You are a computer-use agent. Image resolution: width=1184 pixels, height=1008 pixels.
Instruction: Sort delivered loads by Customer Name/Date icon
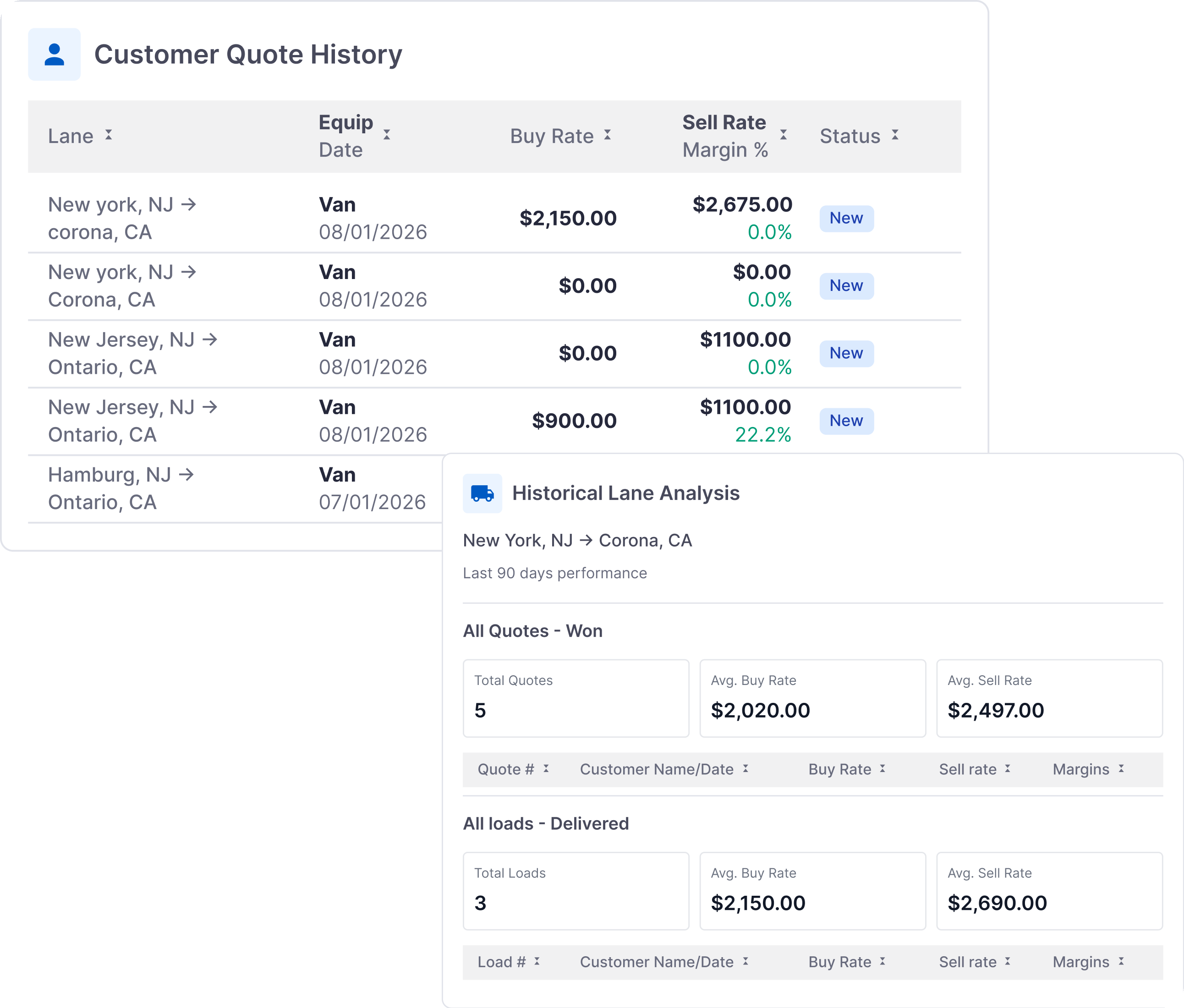(745, 961)
